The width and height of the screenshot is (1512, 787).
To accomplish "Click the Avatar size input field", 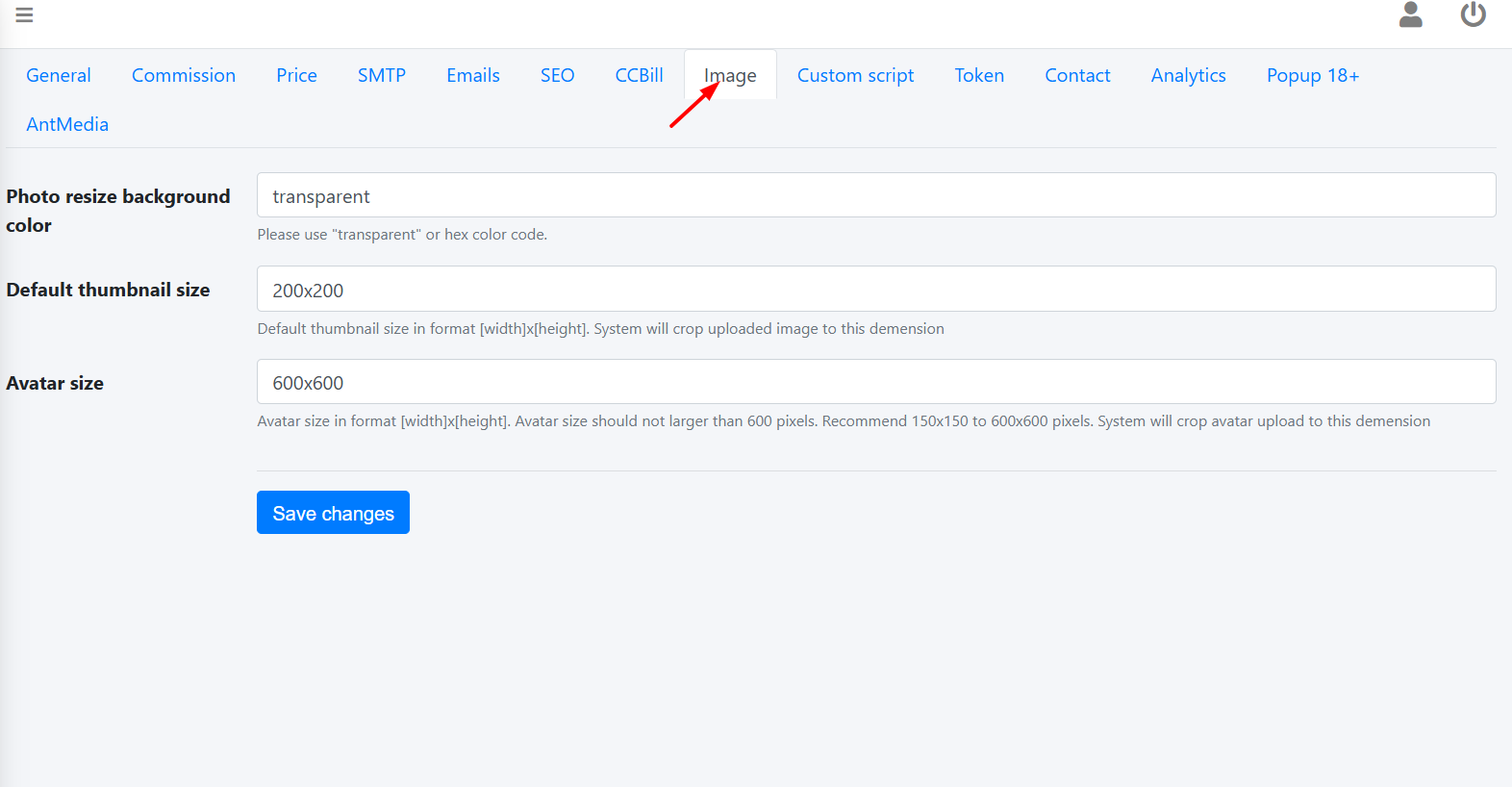I will pyautogui.click(x=875, y=382).
